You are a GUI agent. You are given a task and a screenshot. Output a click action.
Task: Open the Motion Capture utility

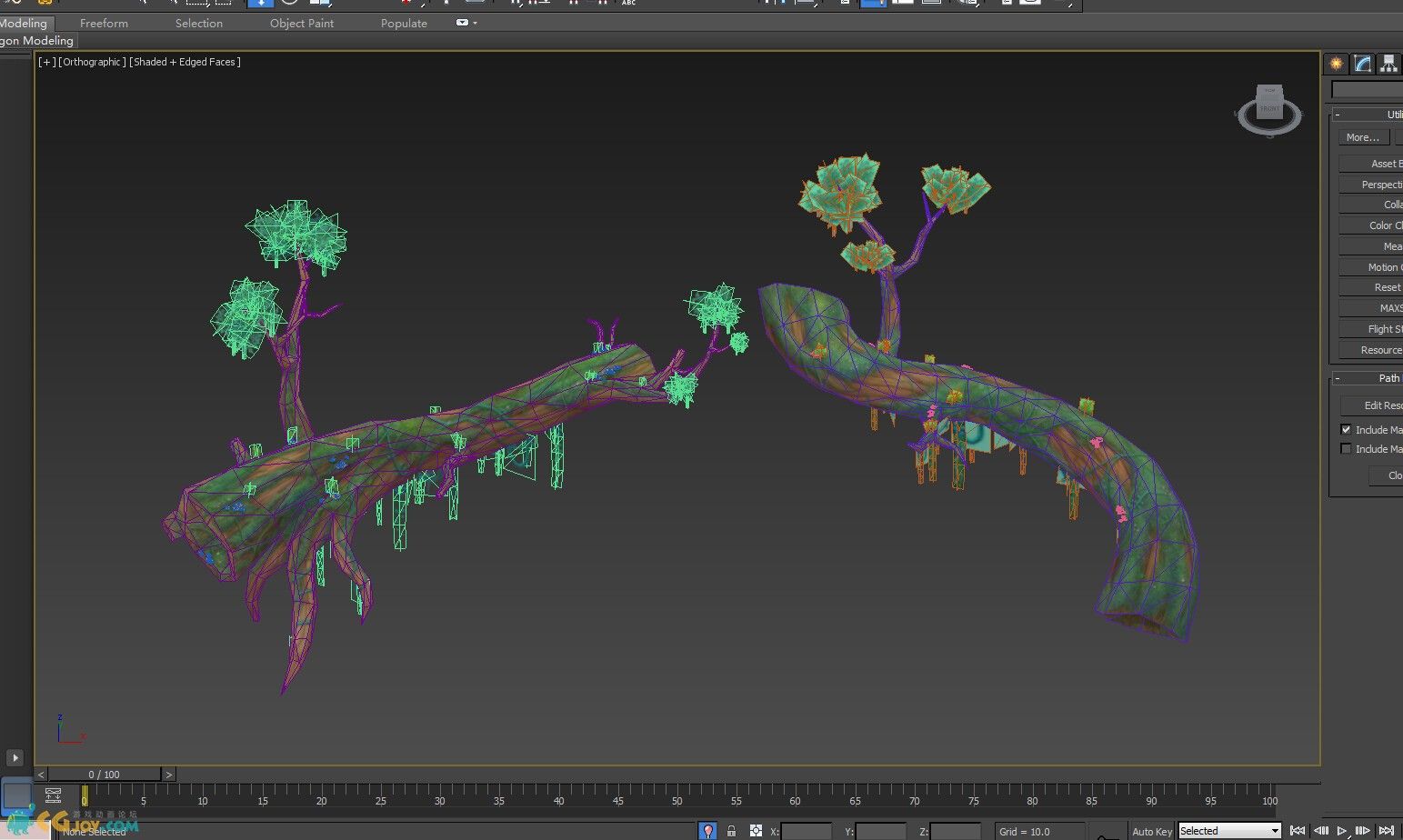coord(1371,267)
